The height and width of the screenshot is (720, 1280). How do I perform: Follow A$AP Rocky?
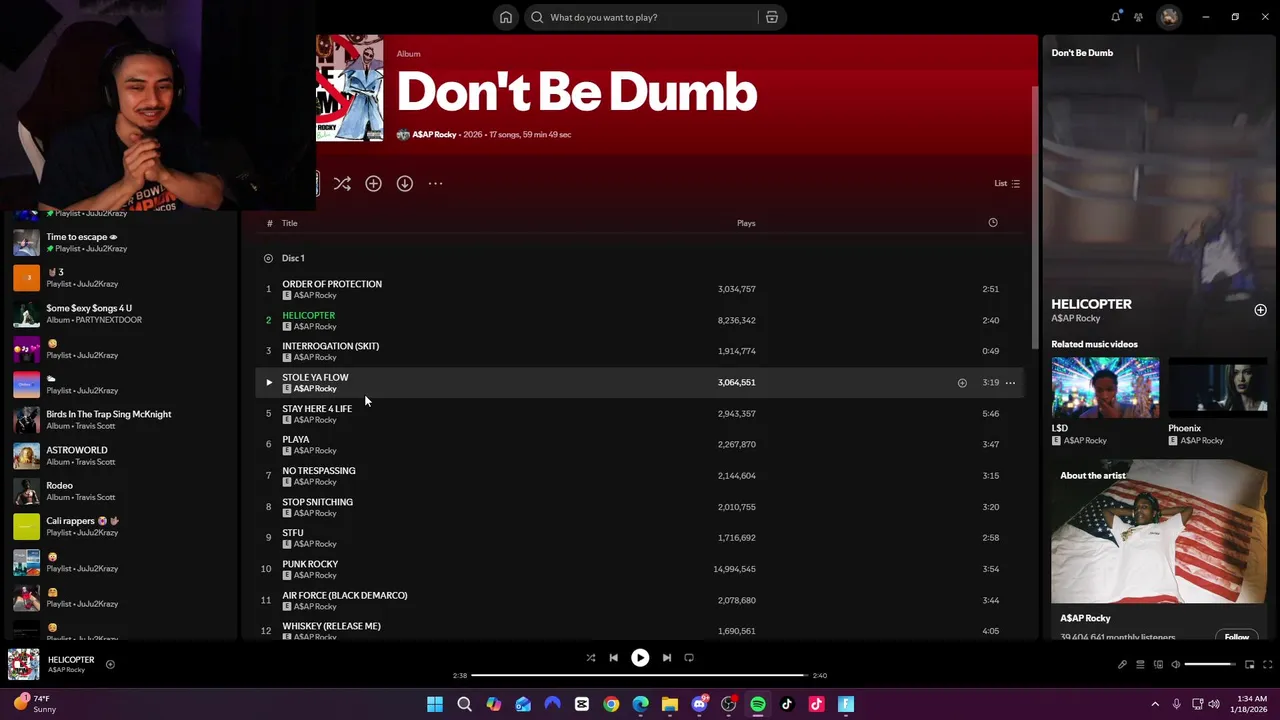[1237, 637]
